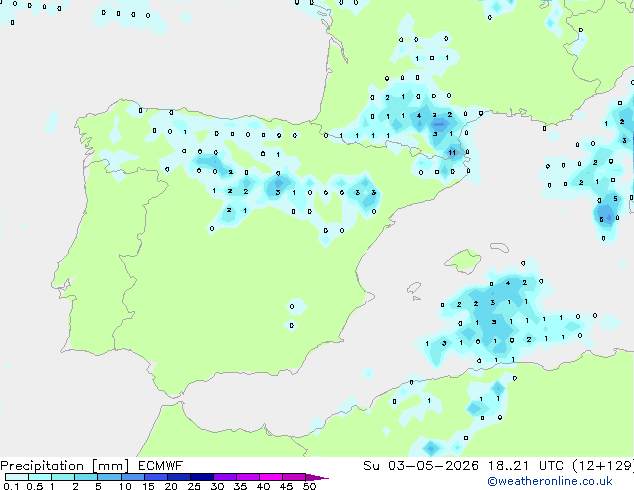Pick the 10–15 mm legend color box

pyautogui.click(x=132, y=477)
